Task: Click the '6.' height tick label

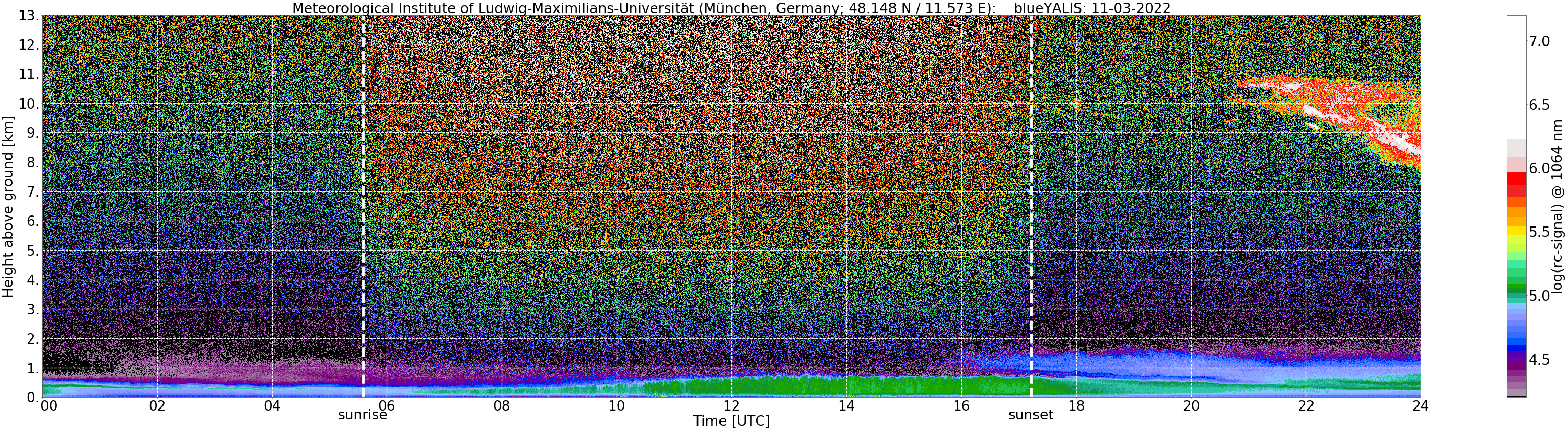Action: (x=33, y=221)
